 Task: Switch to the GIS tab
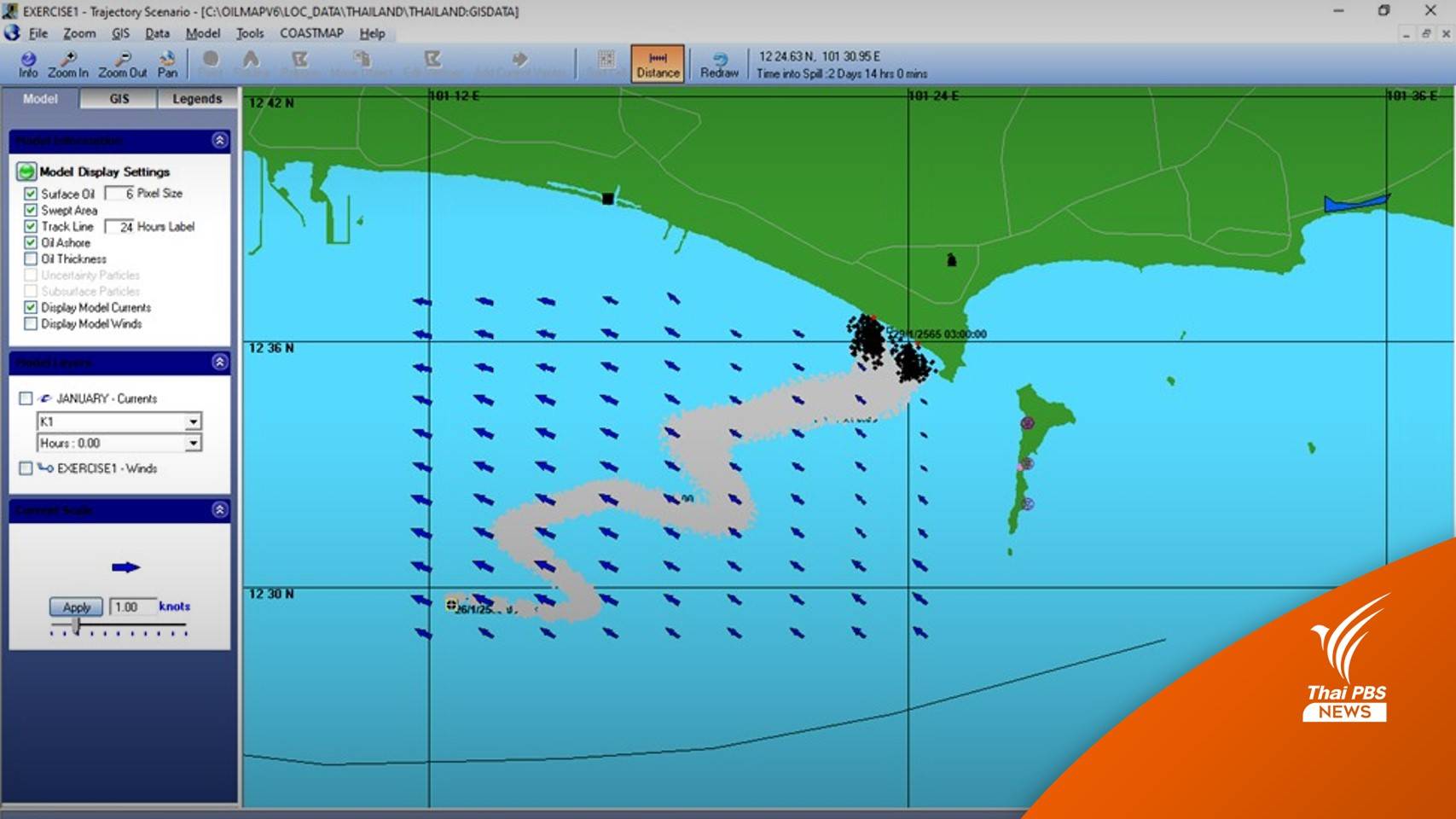coord(119,99)
